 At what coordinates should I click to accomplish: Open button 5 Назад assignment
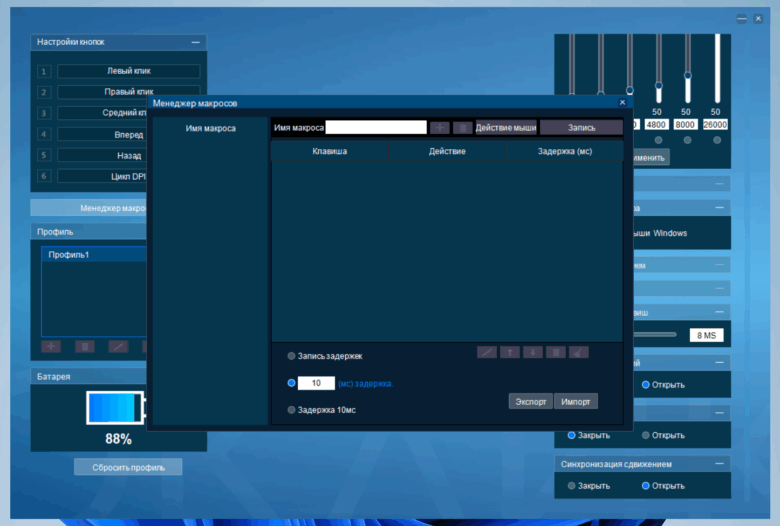[x=102, y=155]
